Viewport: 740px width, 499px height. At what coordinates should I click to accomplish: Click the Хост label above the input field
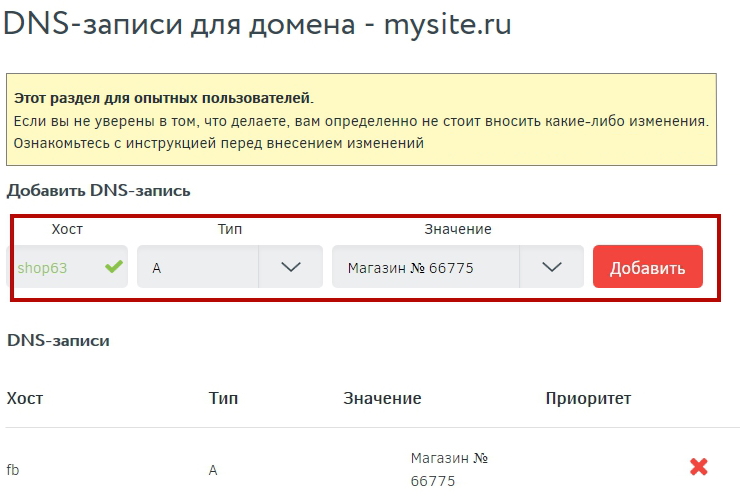(67, 229)
